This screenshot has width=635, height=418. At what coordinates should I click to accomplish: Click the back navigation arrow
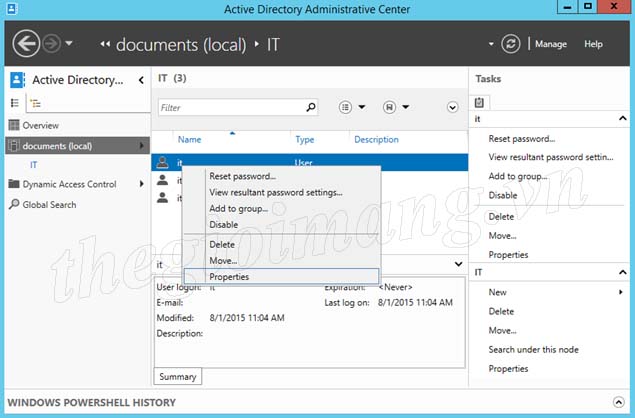[26, 44]
